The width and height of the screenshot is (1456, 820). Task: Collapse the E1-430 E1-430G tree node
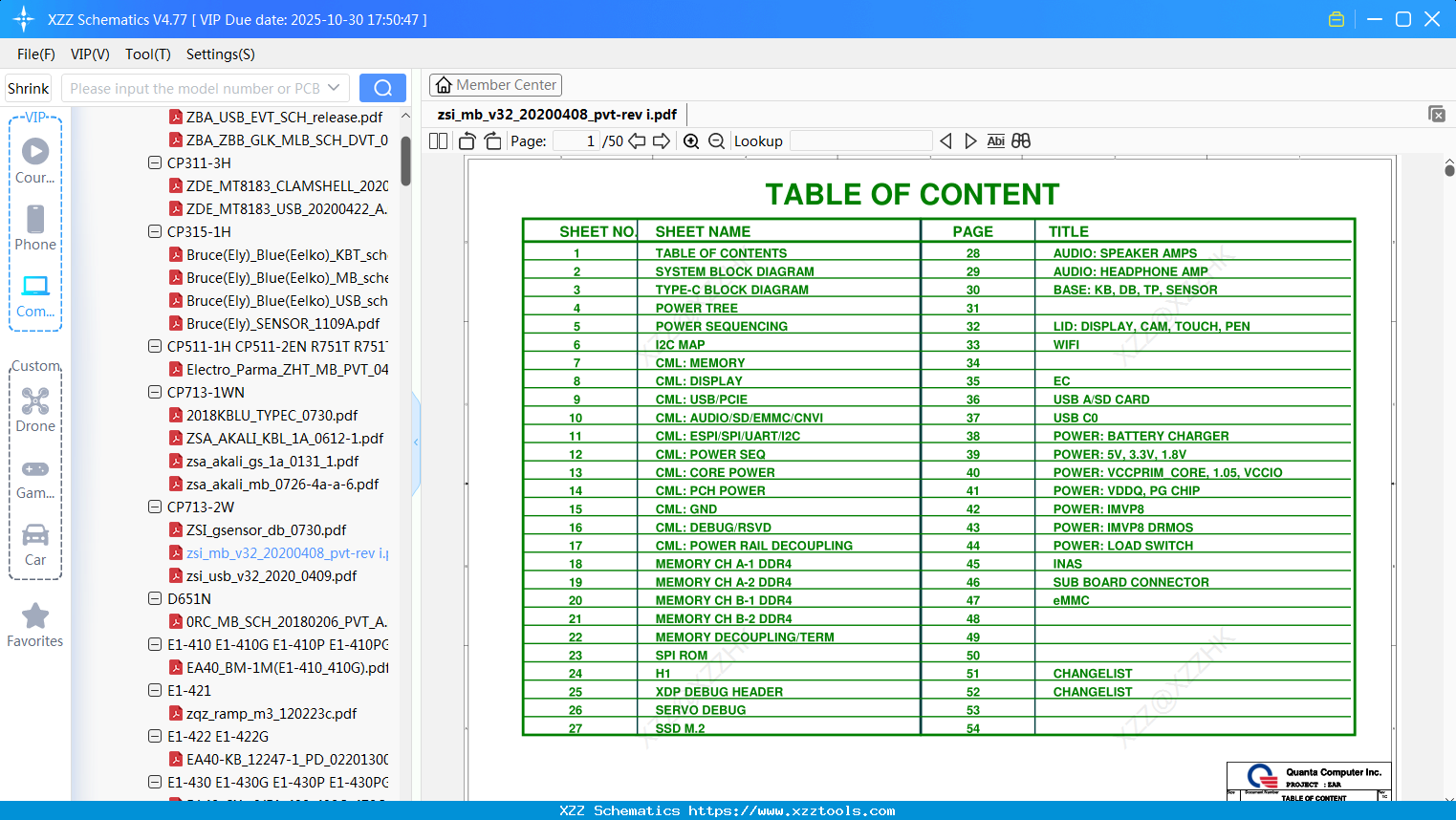pos(155,783)
